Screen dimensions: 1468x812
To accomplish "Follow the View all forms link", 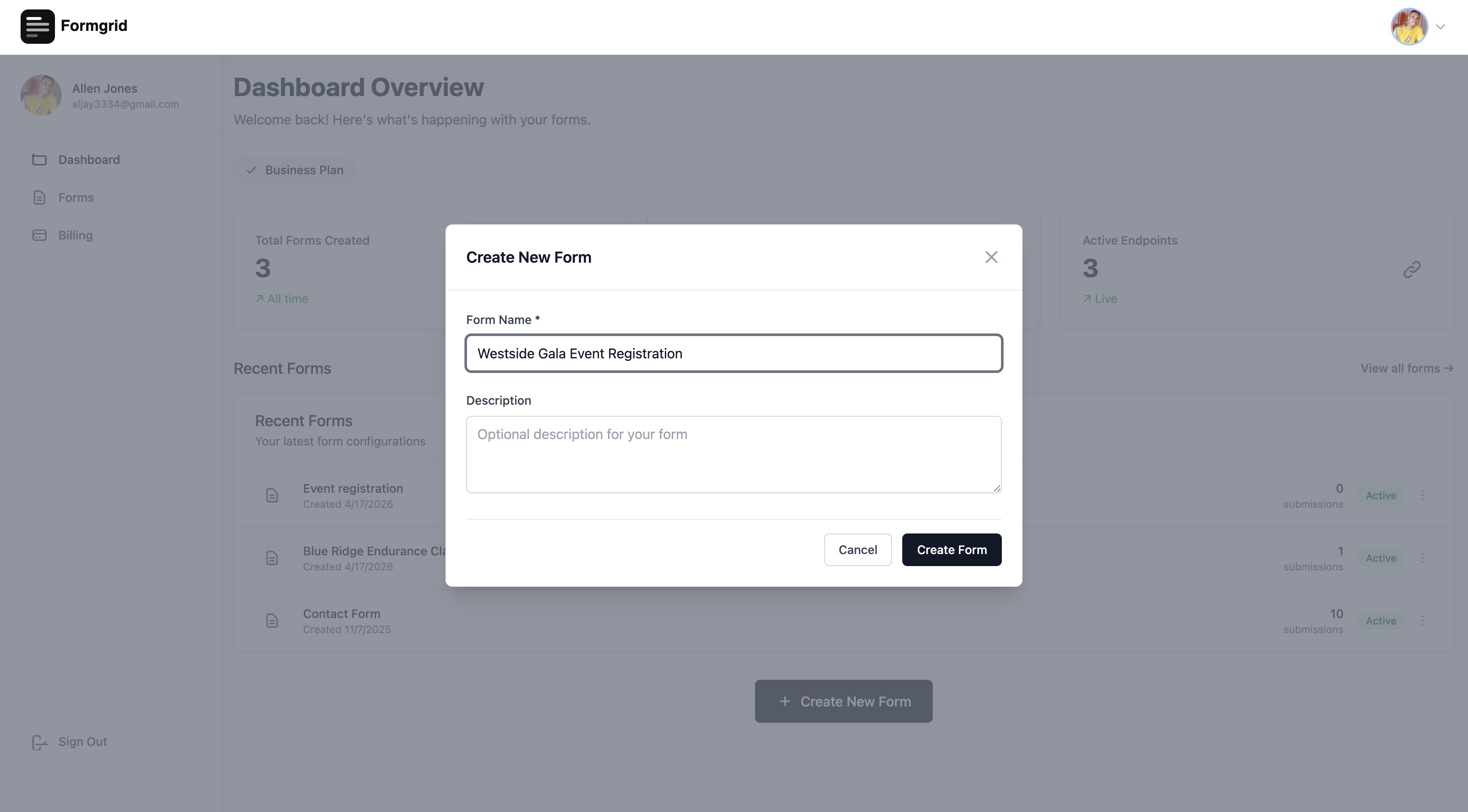I will point(1407,369).
